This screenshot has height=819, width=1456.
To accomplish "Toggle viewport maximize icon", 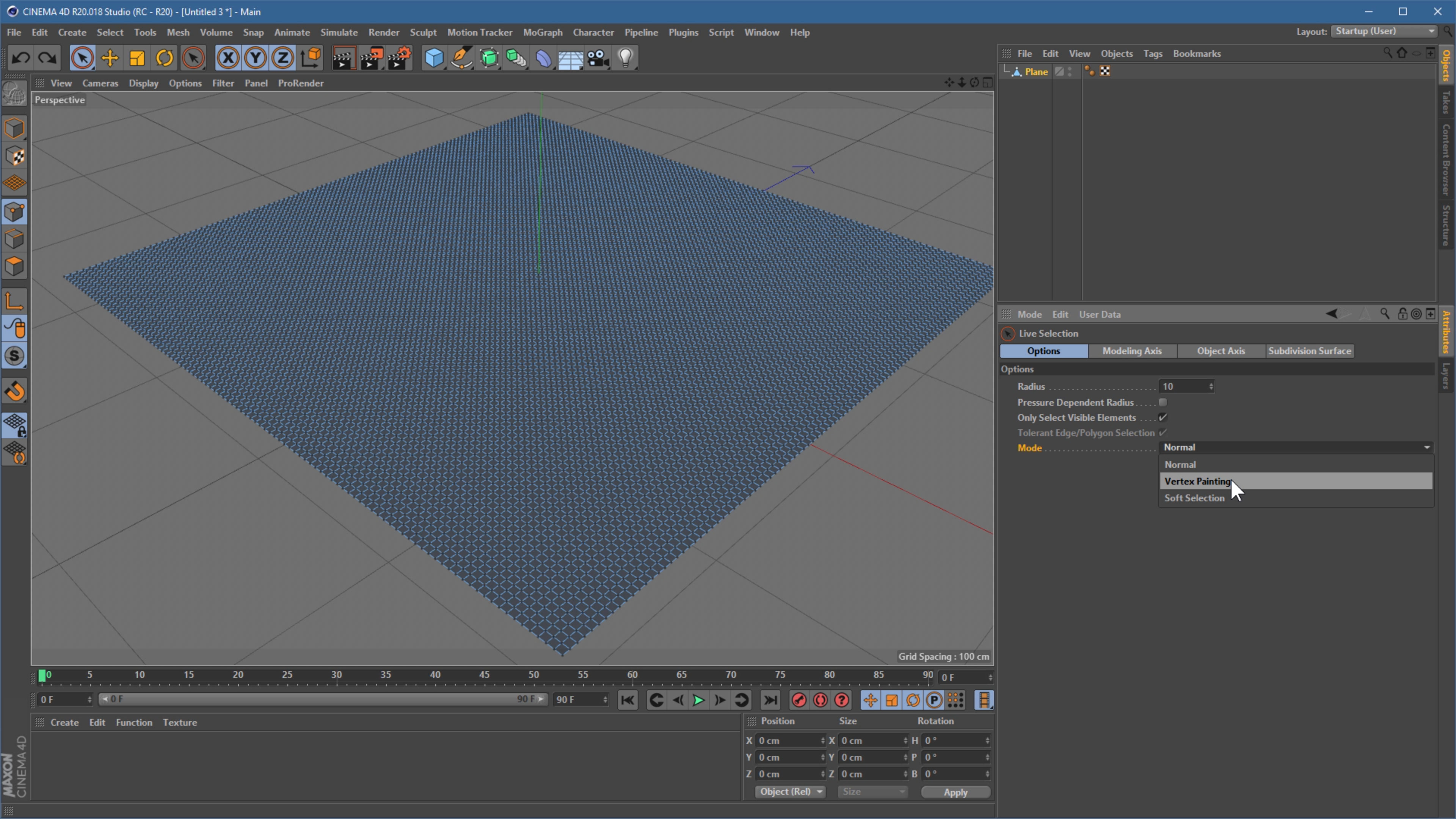I will pyautogui.click(x=987, y=83).
